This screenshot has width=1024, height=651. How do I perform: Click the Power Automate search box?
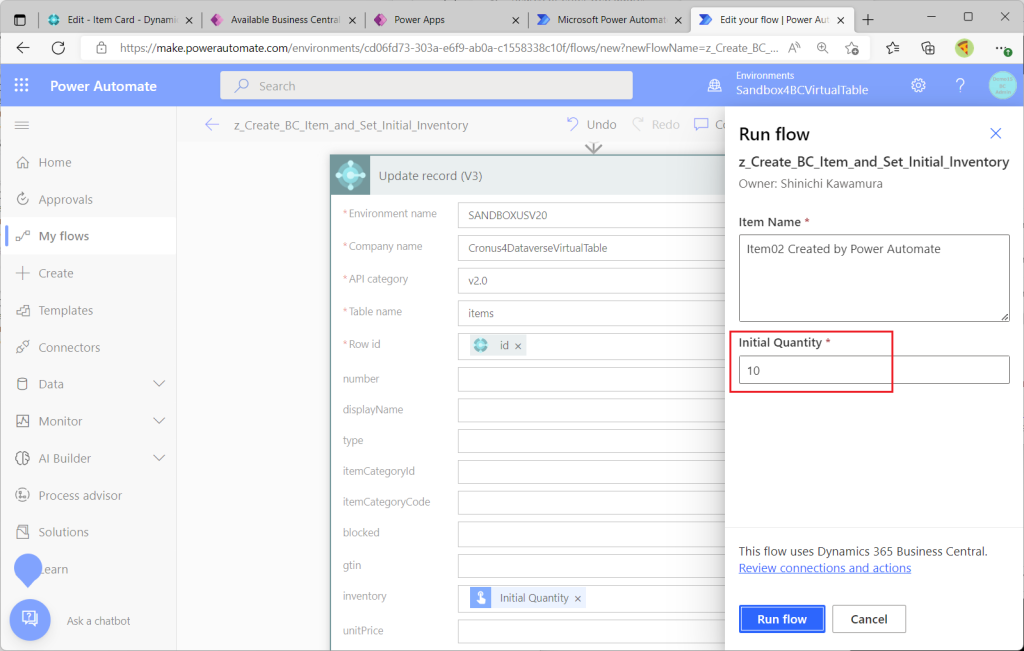426,86
